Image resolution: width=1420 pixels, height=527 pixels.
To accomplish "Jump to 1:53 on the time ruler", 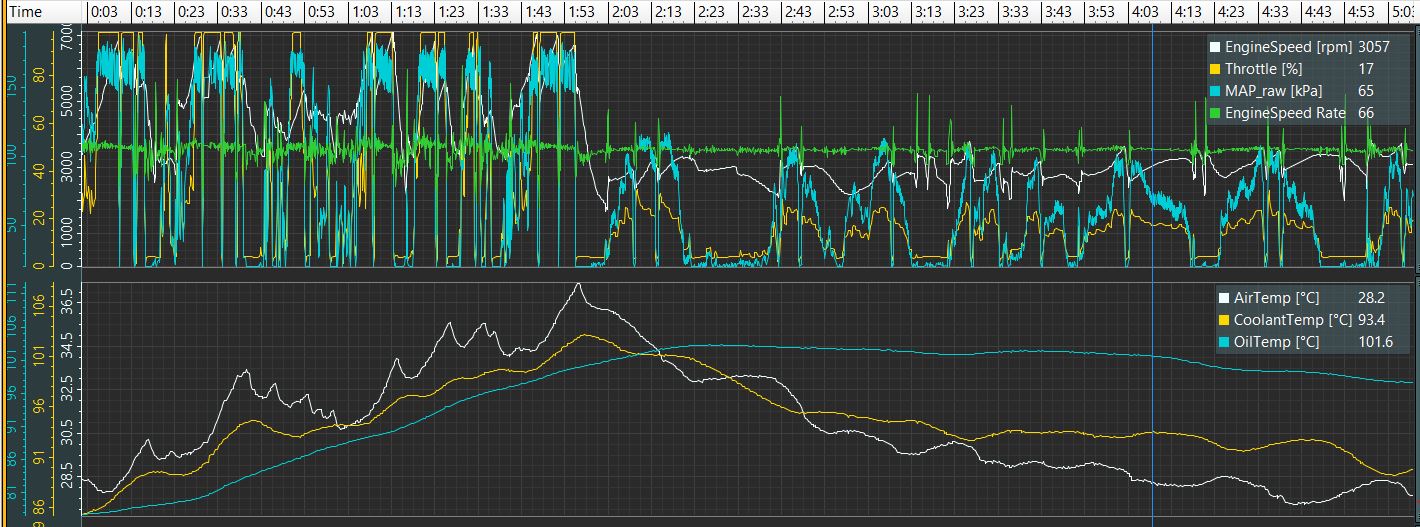I will tap(581, 12).
